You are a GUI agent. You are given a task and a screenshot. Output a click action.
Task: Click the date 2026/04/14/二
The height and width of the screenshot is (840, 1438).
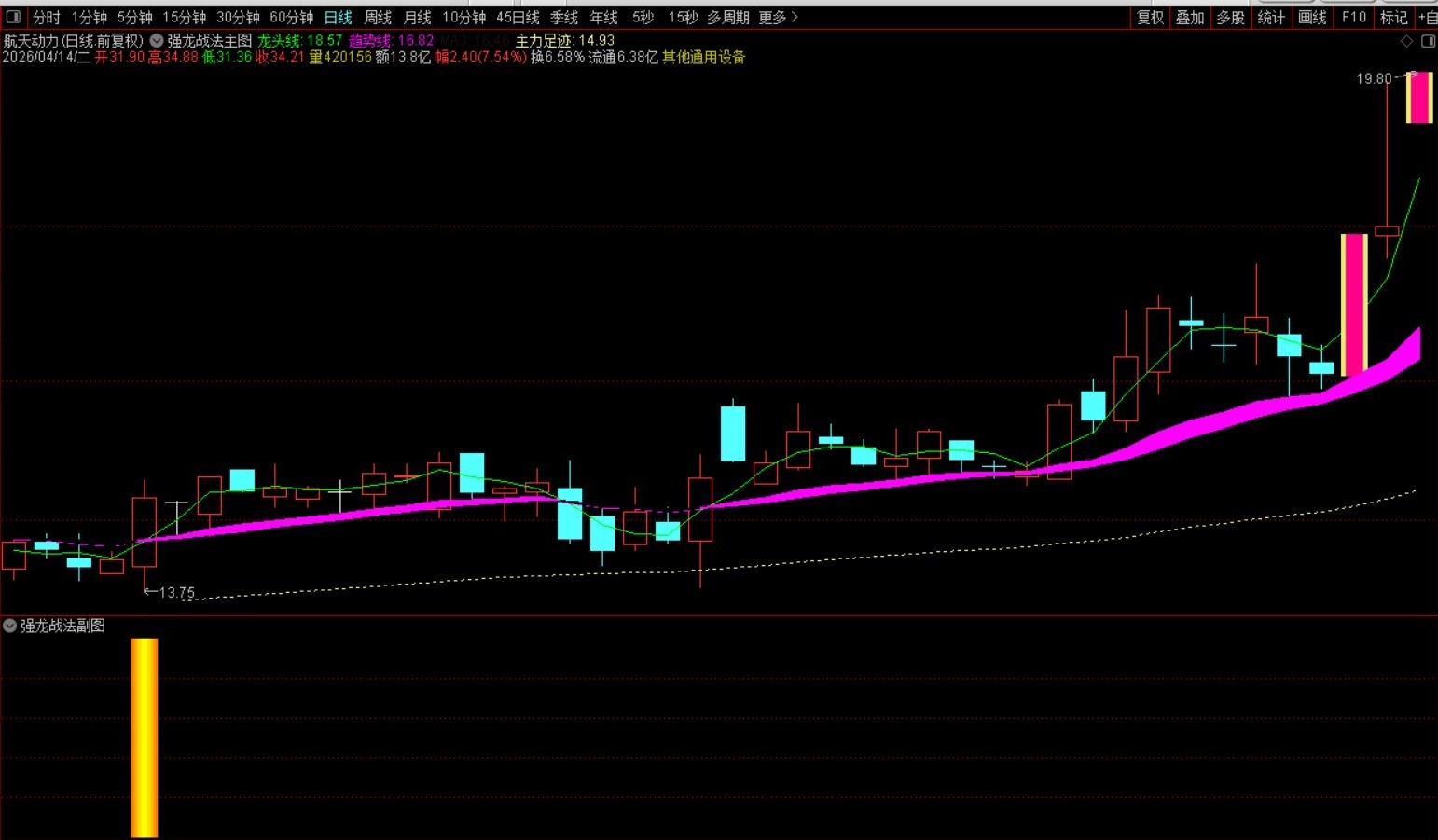[x=47, y=57]
